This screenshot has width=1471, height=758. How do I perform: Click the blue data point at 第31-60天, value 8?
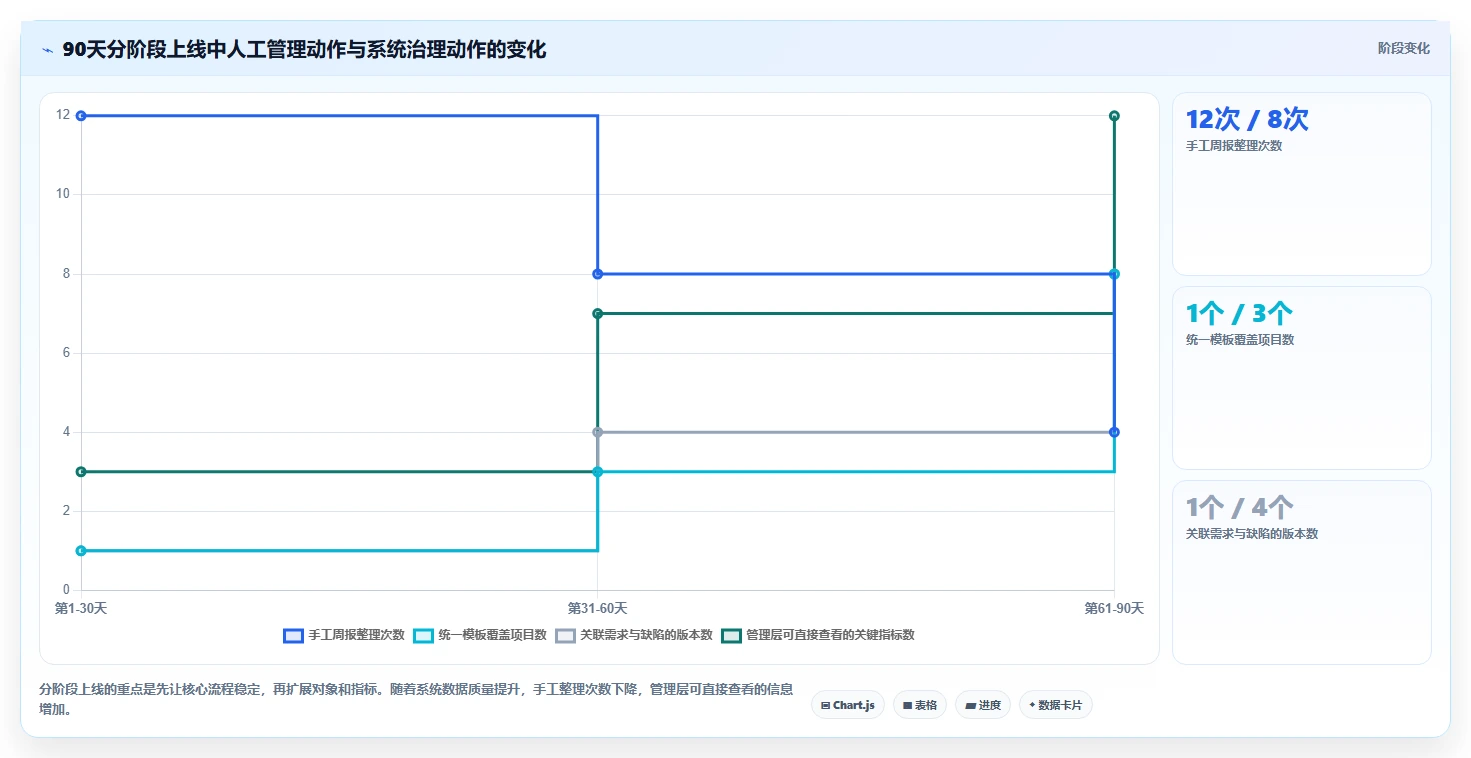(x=598, y=274)
